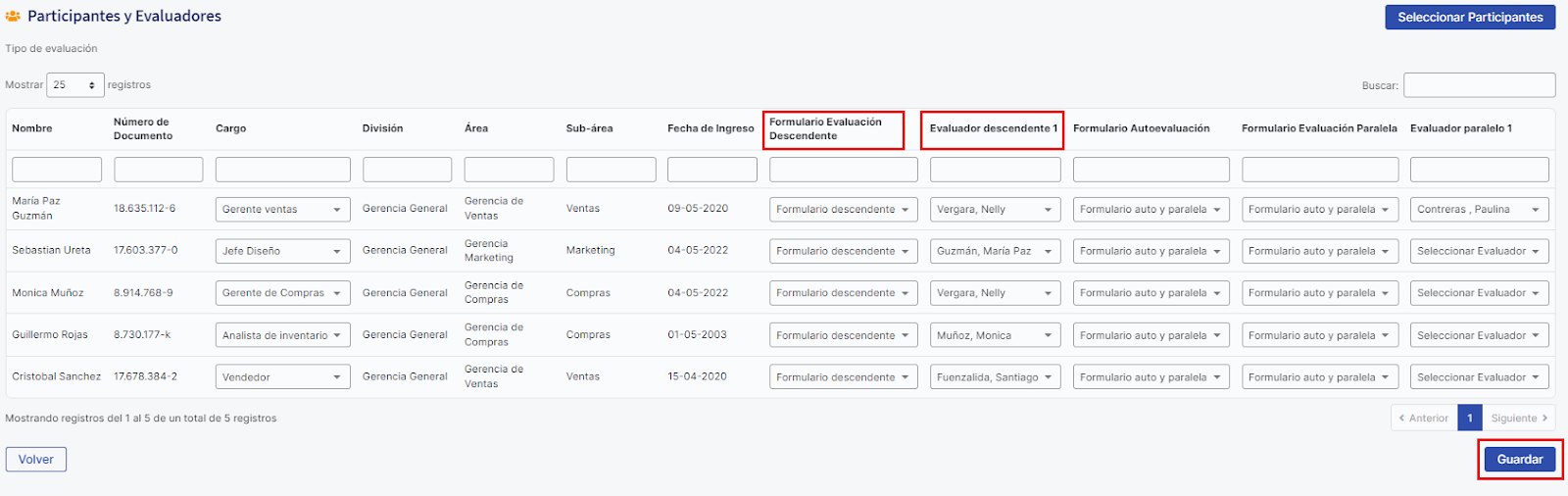
Task: Click the Evaluador descendente 1 column header
Action: coord(993,128)
